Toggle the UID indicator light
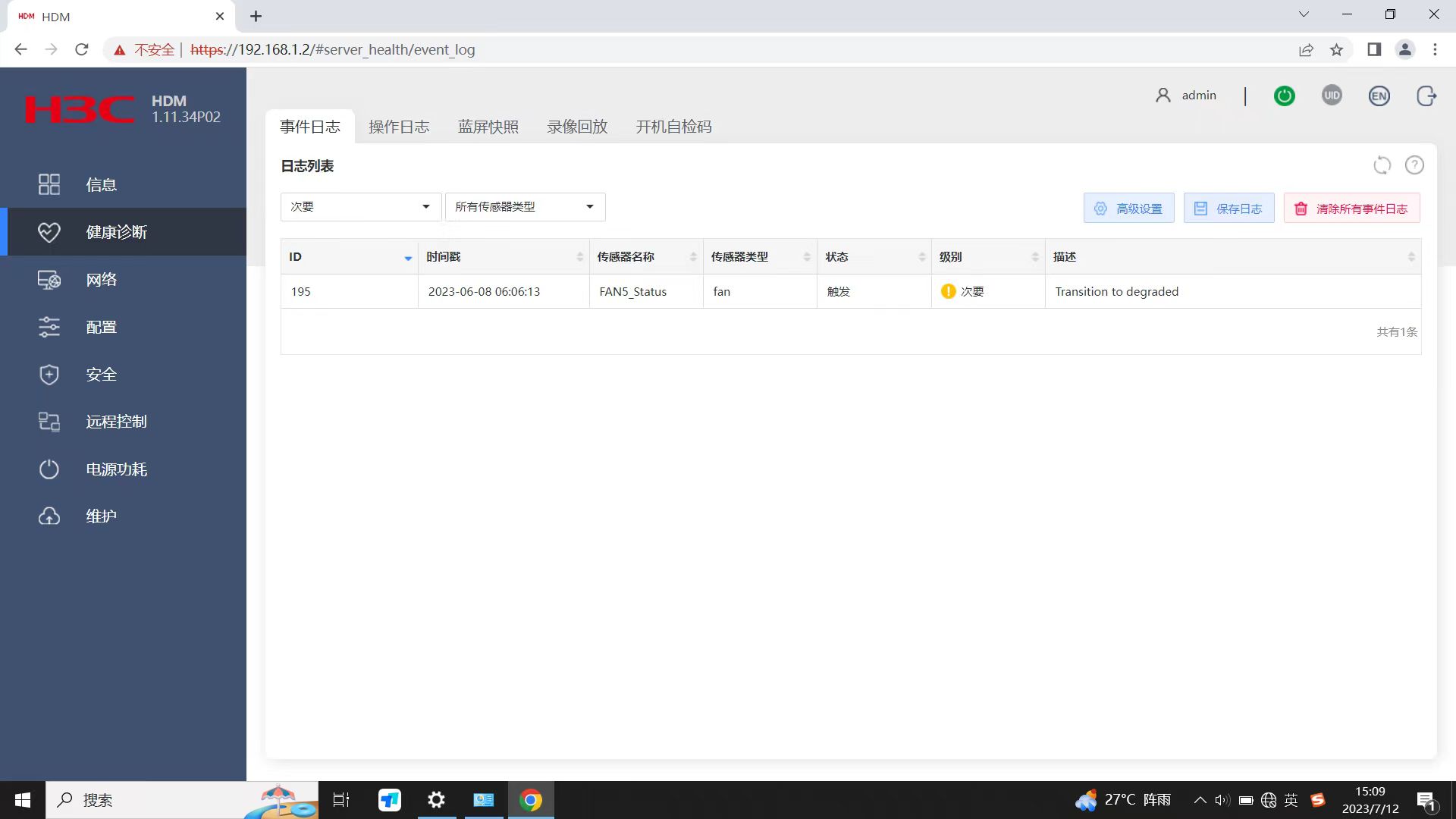The height and width of the screenshot is (819, 1456). pyautogui.click(x=1332, y=96)
